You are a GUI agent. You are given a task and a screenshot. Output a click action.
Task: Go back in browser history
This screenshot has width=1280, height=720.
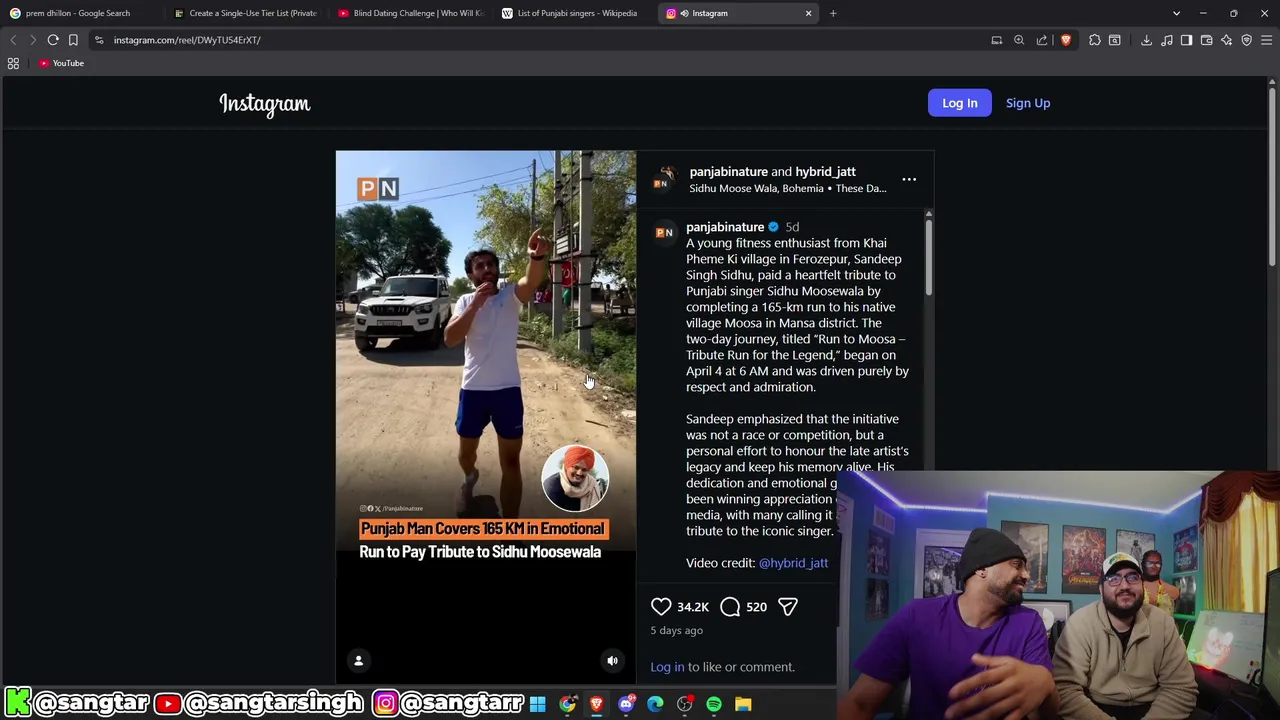coord(13,40)
